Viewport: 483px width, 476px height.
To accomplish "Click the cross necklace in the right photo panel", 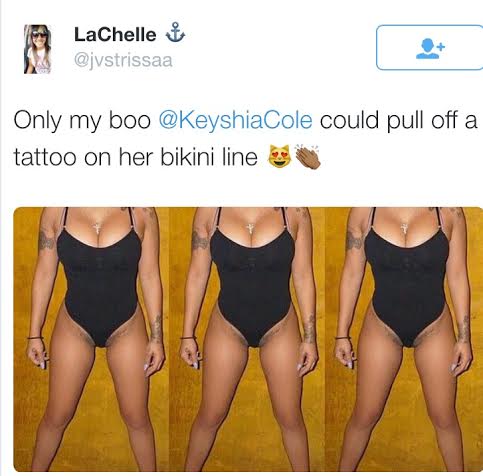I will (404, 228).
